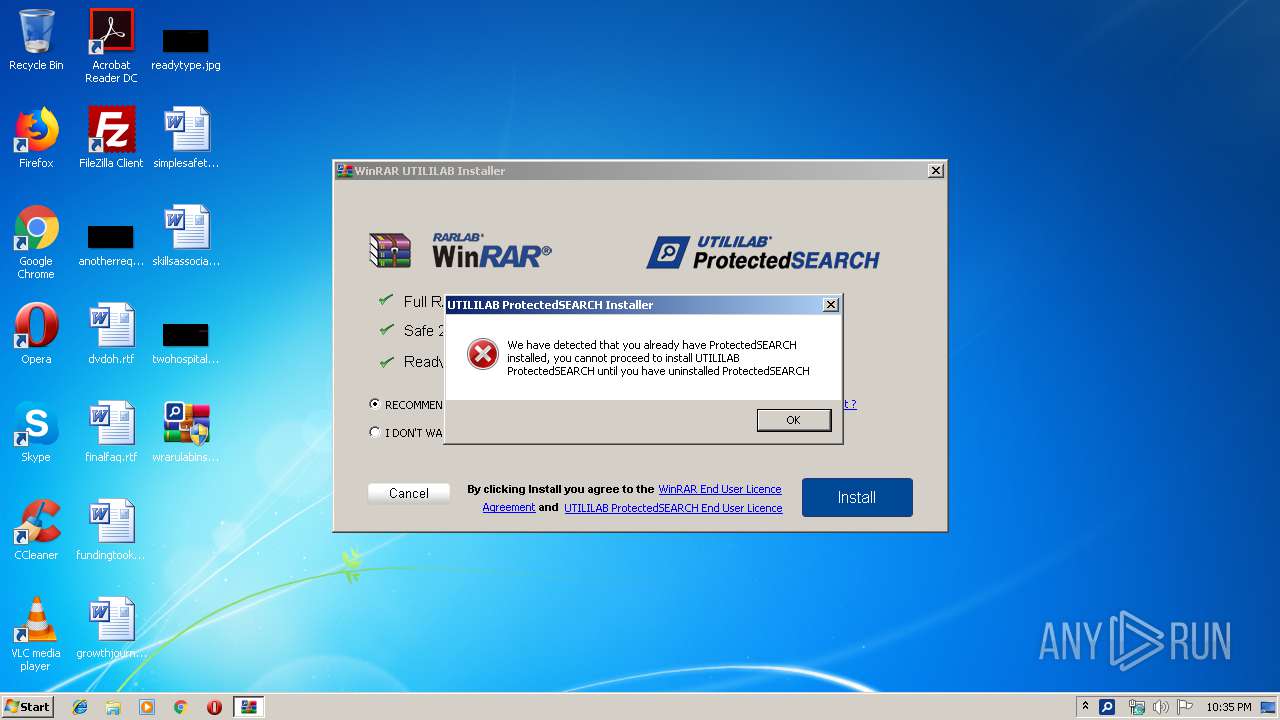Image resolution: width=1280 pixels, height=720 pixels.
Task: Select wrarulabins... installer icon
Action: pyautogui.click(x=186, y=432)
